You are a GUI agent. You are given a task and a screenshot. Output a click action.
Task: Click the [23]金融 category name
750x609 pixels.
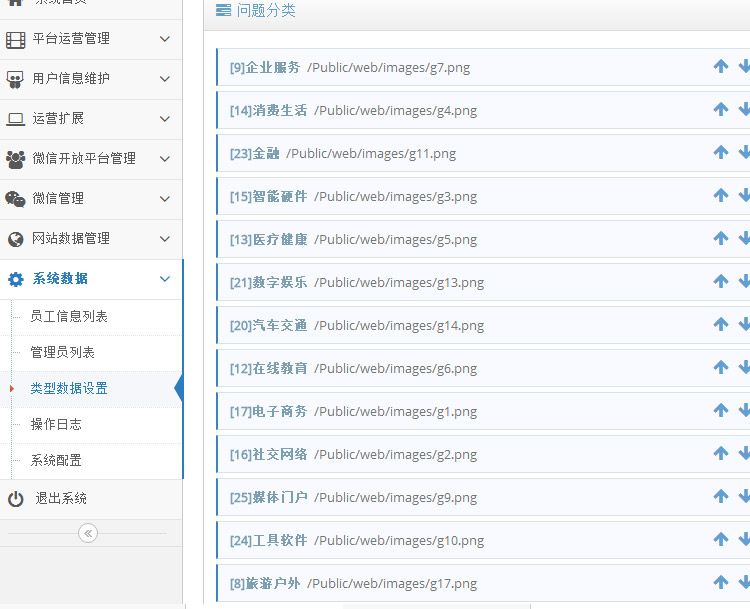(x=254, y=154)
